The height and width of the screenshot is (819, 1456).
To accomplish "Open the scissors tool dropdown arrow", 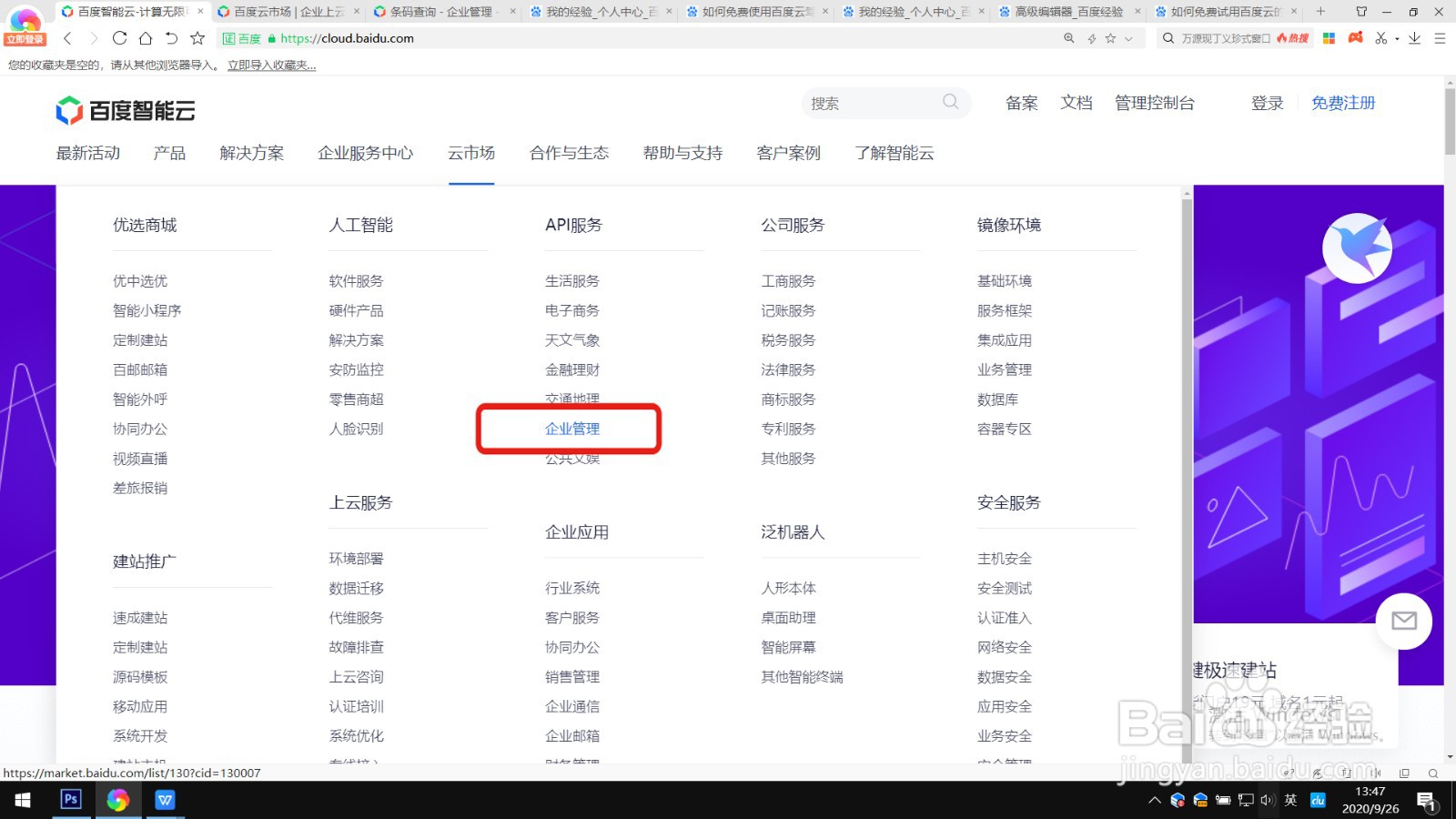I will click(x=1397, y=38).
